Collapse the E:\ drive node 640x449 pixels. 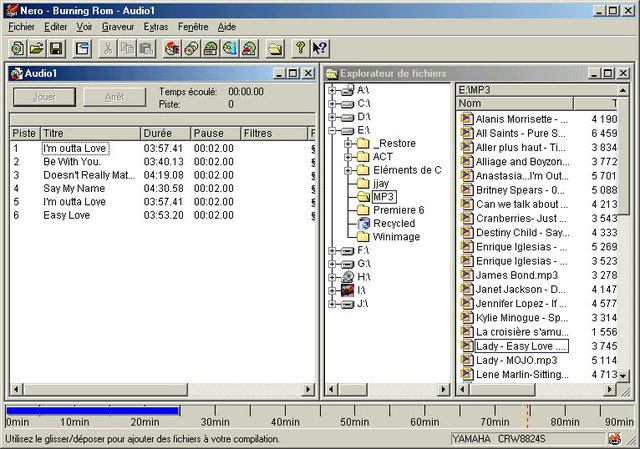coord(332,131)
